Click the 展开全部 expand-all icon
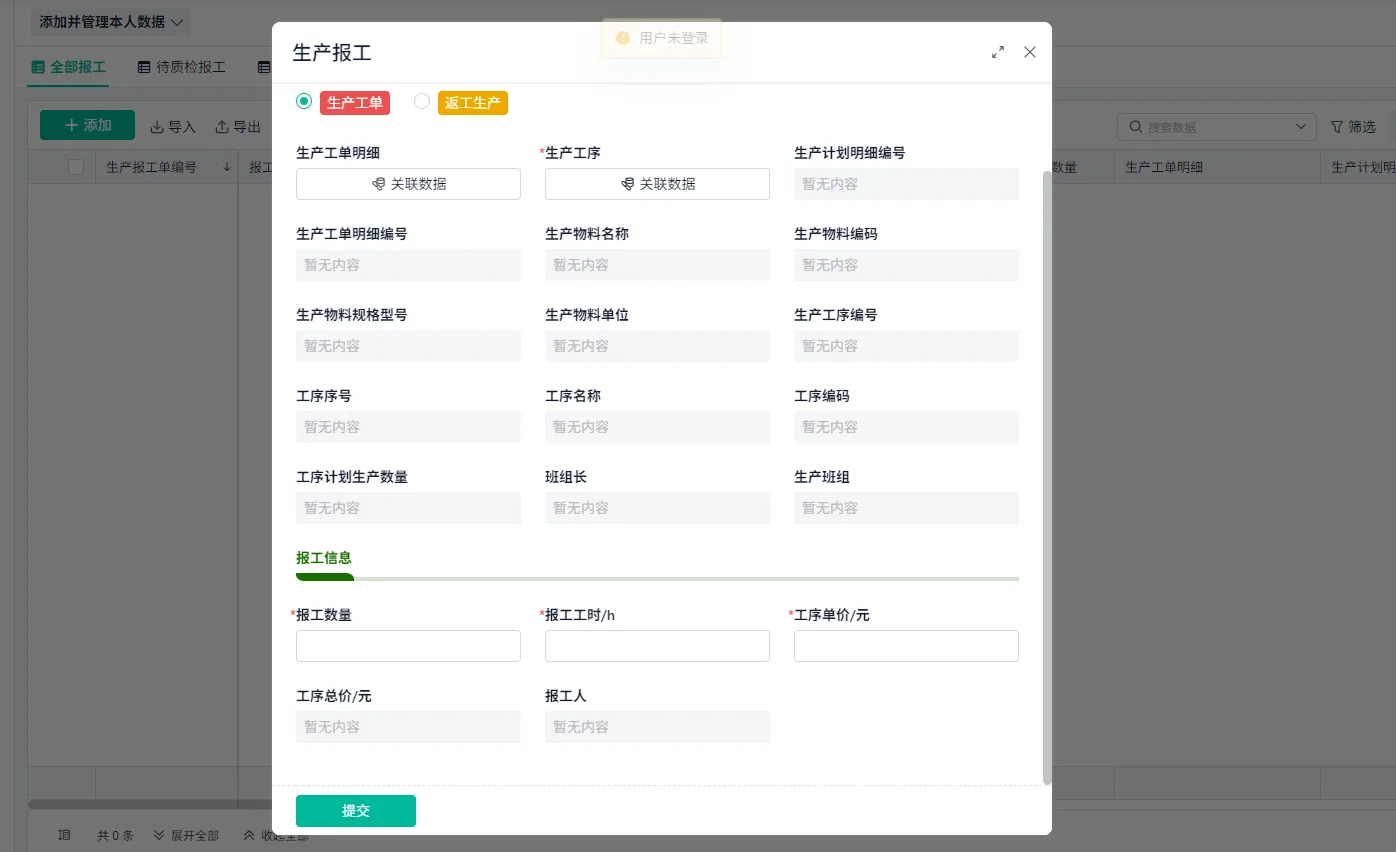 [159, 835]
